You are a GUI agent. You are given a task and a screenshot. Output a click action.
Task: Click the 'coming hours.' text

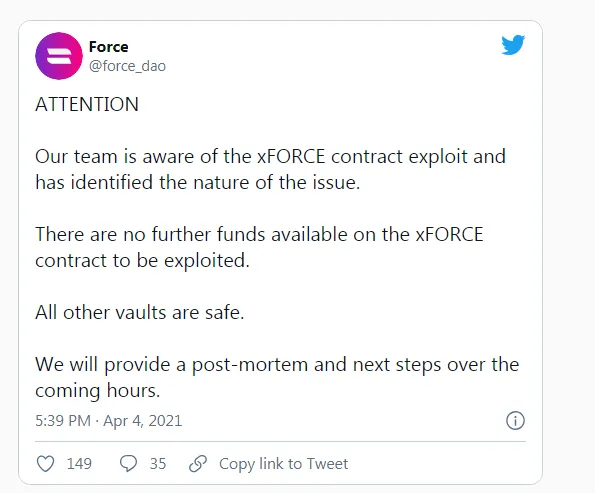coord(98,391)
